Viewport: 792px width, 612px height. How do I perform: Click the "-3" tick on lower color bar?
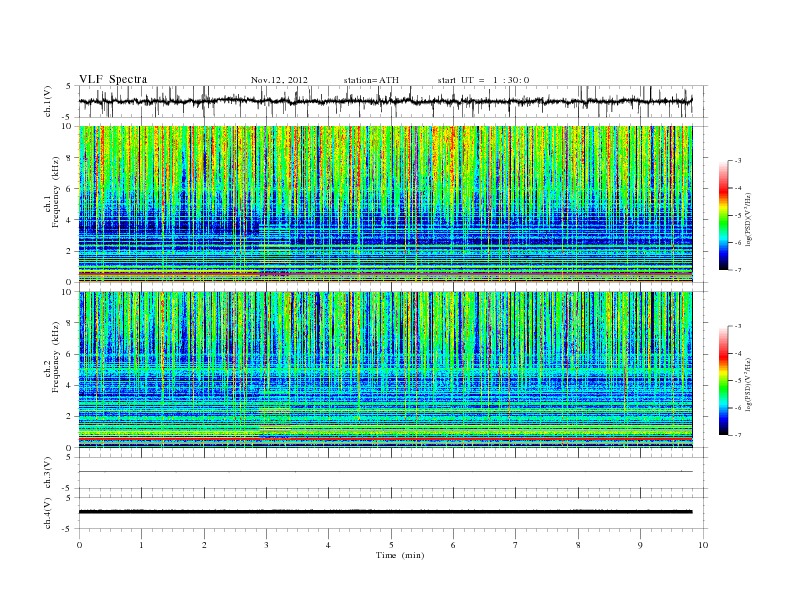[737, 327]
